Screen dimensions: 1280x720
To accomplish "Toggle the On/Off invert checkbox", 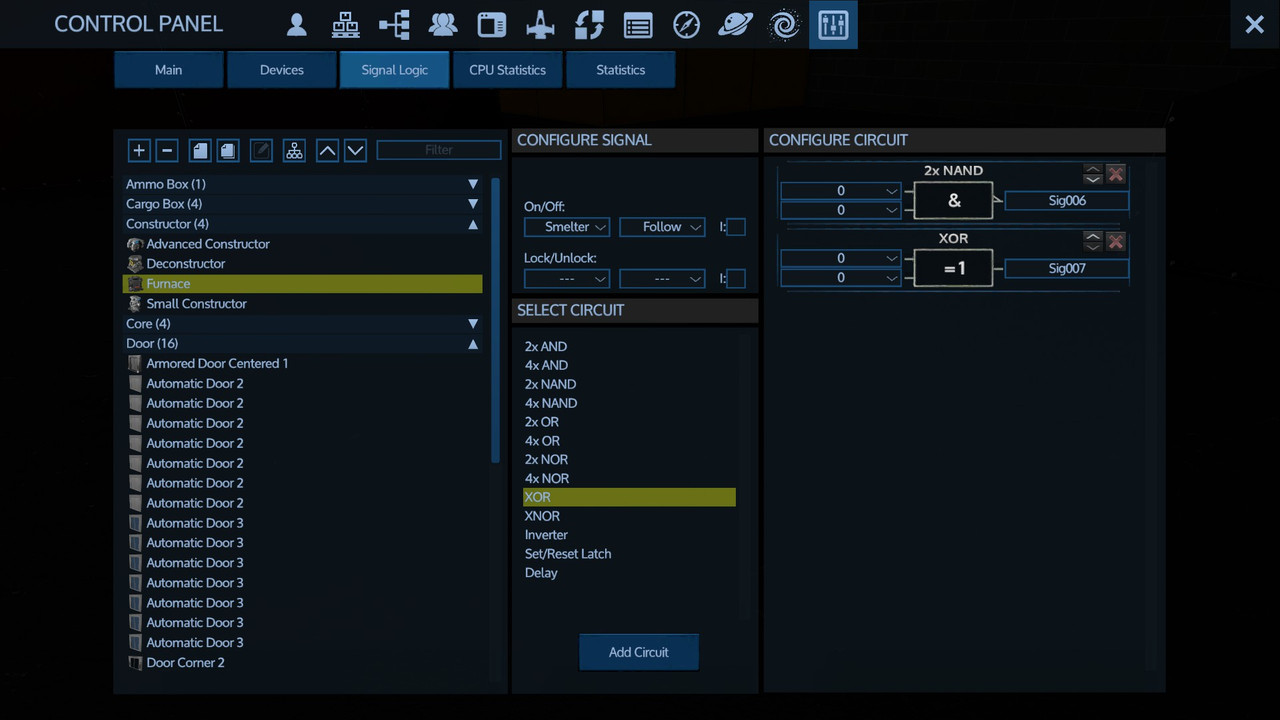I will click(736, 227).
